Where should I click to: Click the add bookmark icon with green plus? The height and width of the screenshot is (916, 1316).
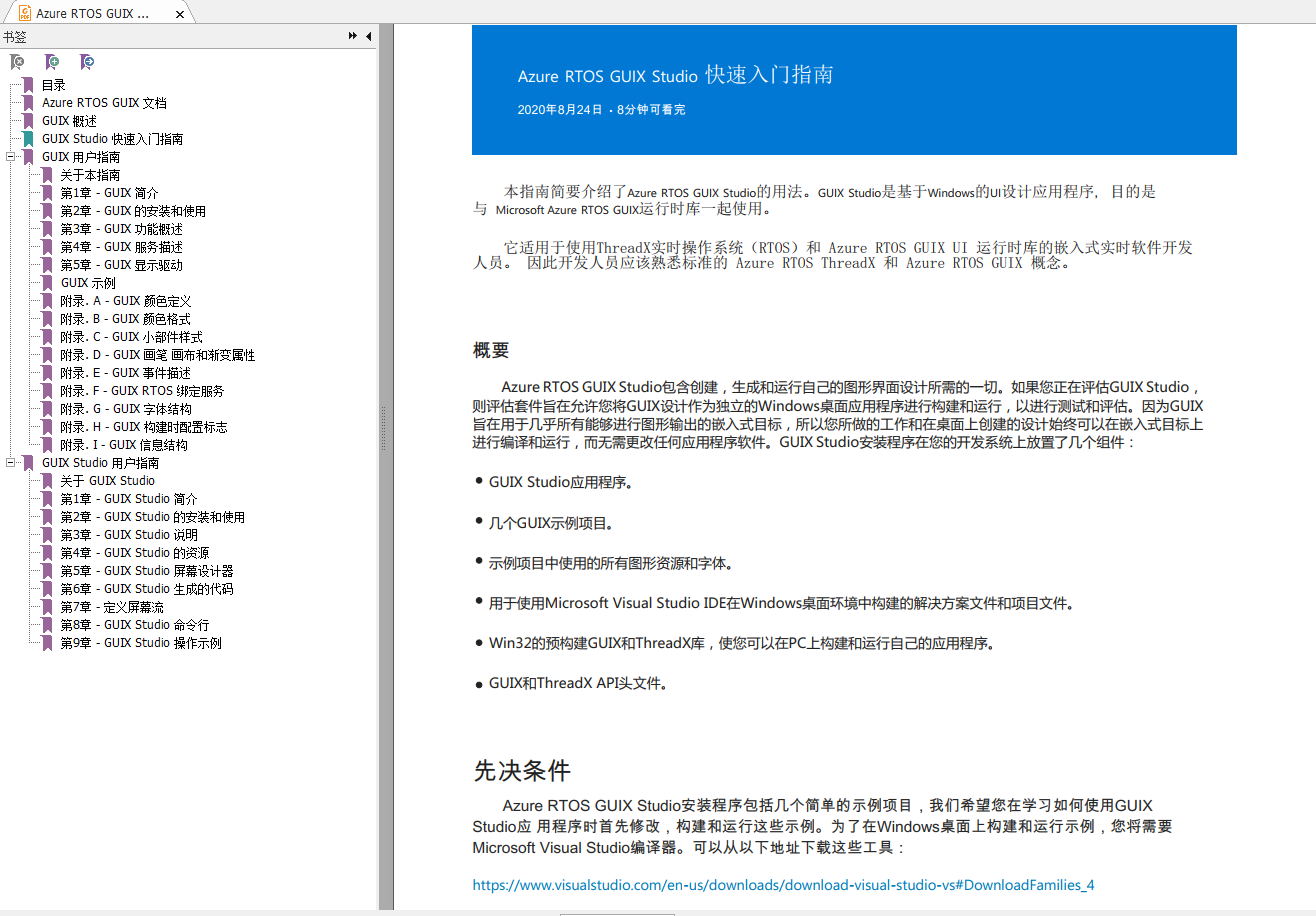click(52, 62)
